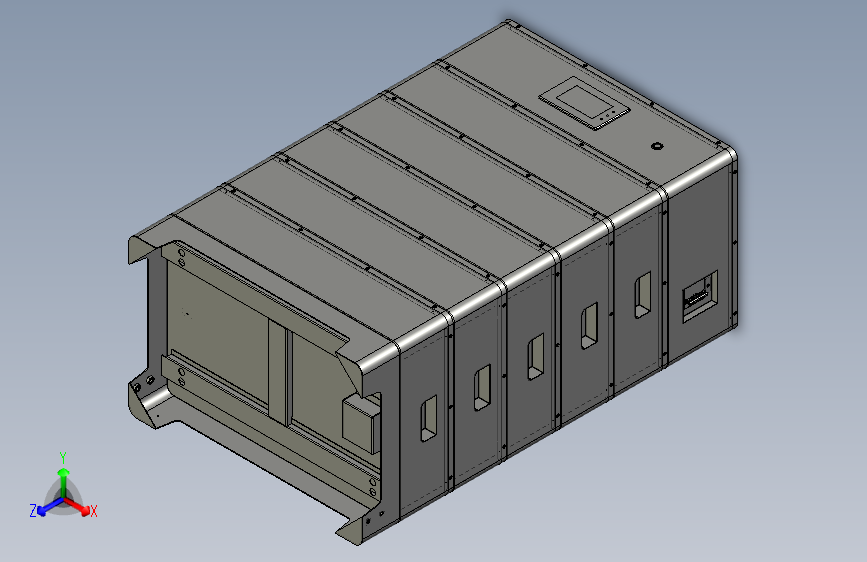867x562 pixels.
Task: Select the handle cutout nearest the connector port
Action: point(643,295)
